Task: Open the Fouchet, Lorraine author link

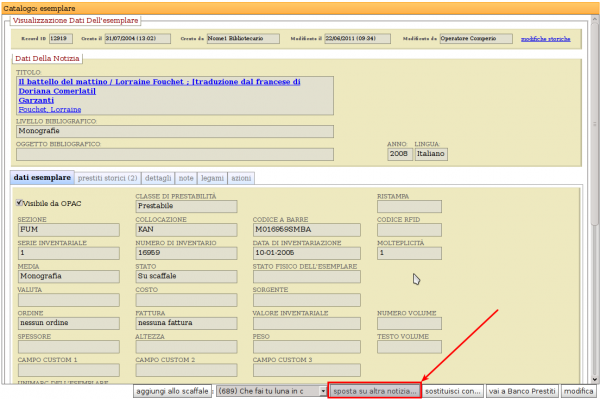Action: coord(50,110)
